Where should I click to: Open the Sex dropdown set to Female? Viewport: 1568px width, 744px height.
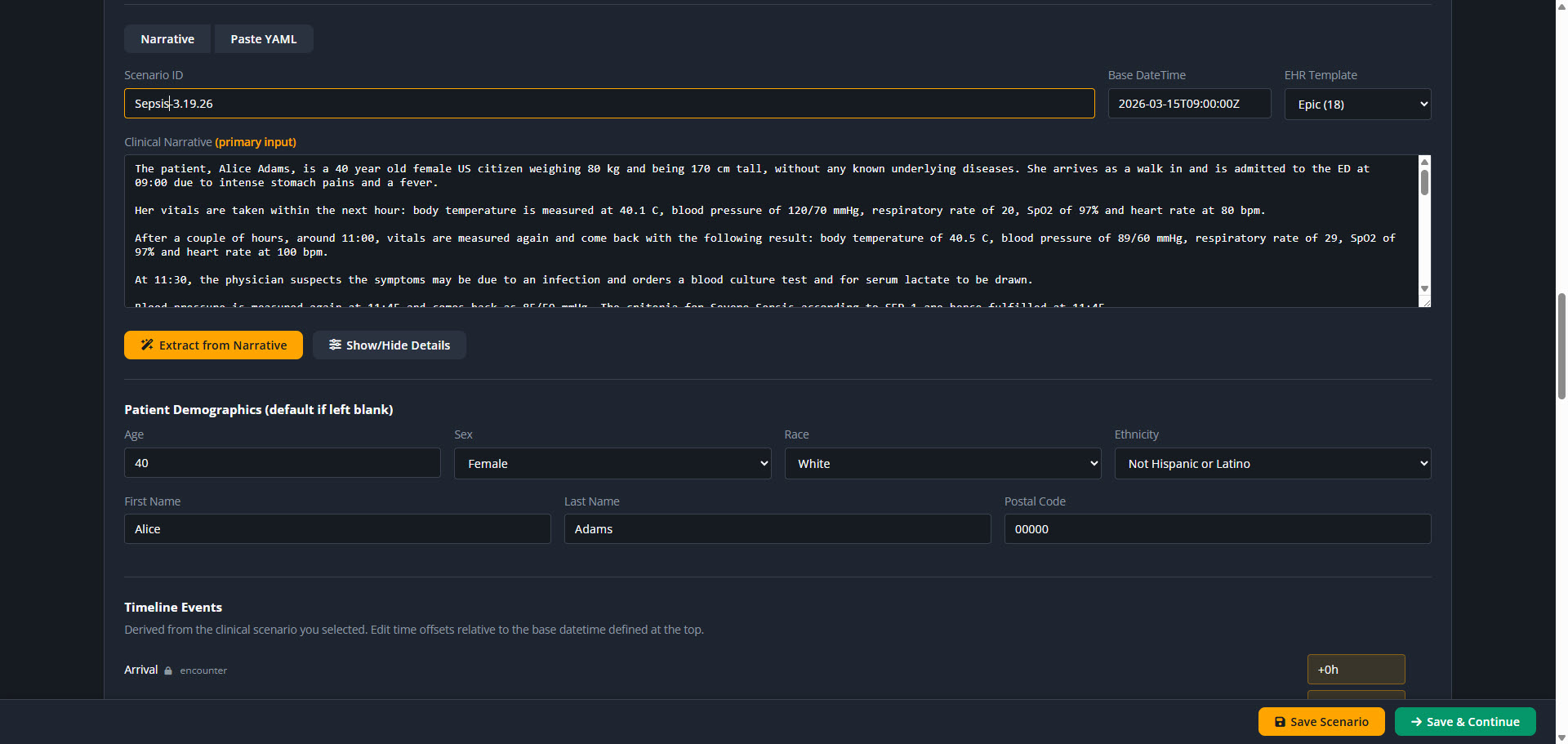tap(612, 463)
